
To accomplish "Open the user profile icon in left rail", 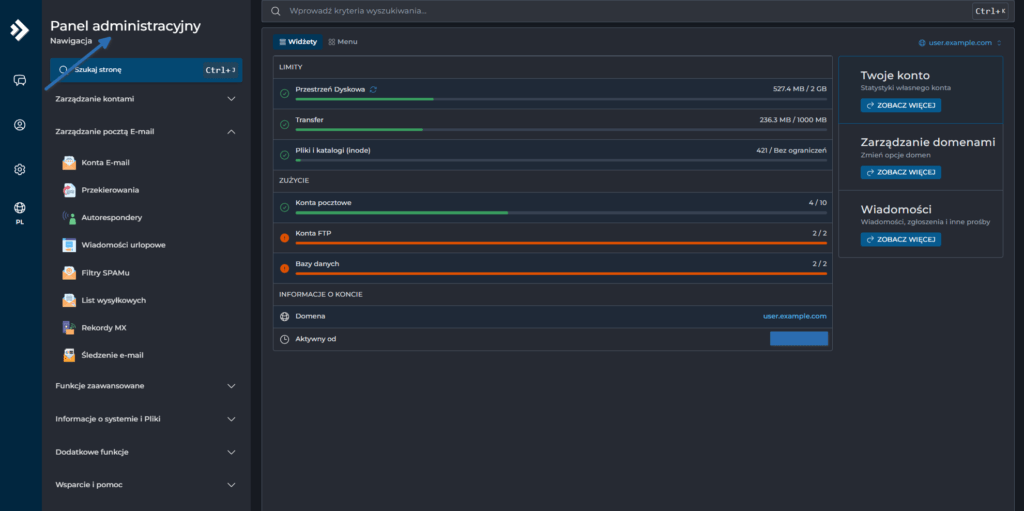I will coord(19,125).
